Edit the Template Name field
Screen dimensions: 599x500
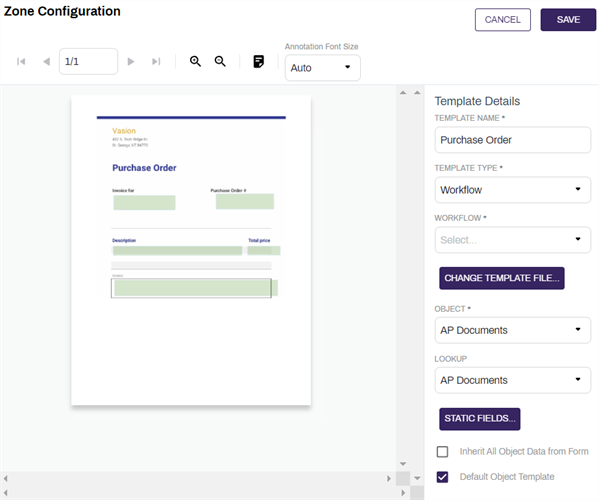pyautogui.click(x=512, y=140)
